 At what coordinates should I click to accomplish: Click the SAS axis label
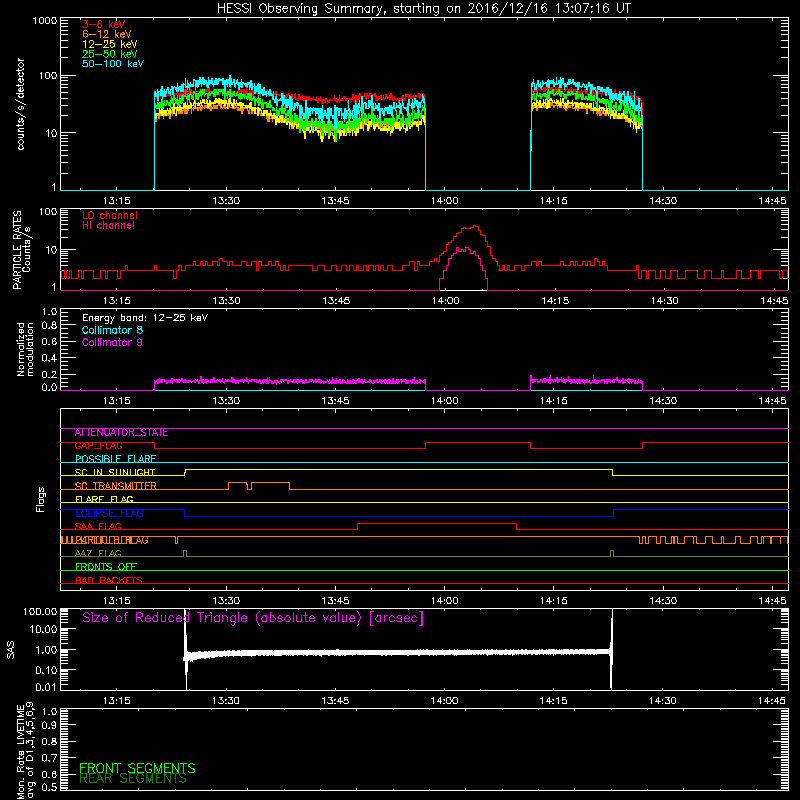pos(11,651)
